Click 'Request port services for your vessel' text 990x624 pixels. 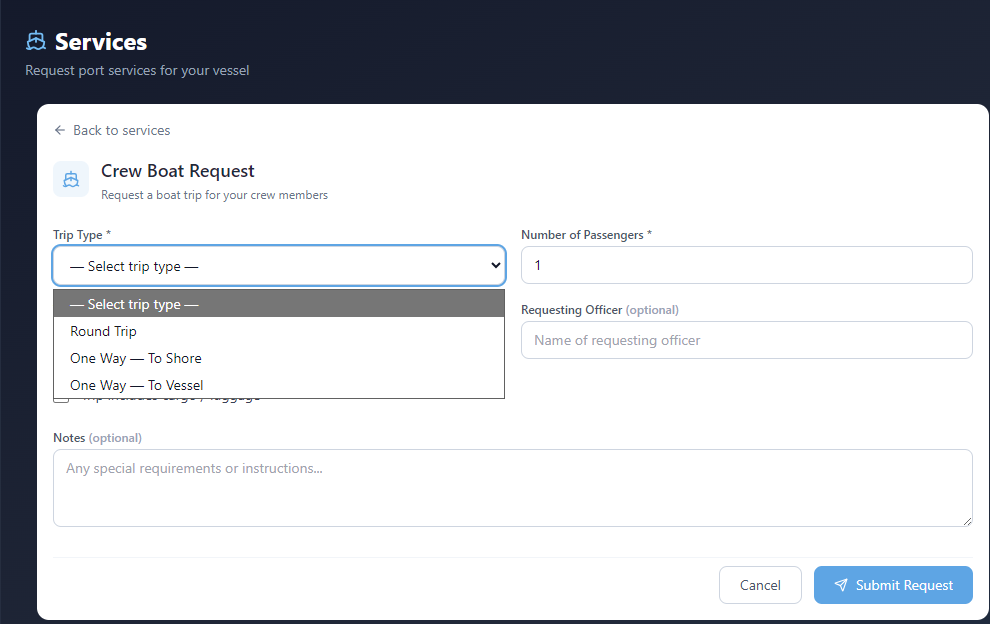pyautogui.click(x=137, y=71)
